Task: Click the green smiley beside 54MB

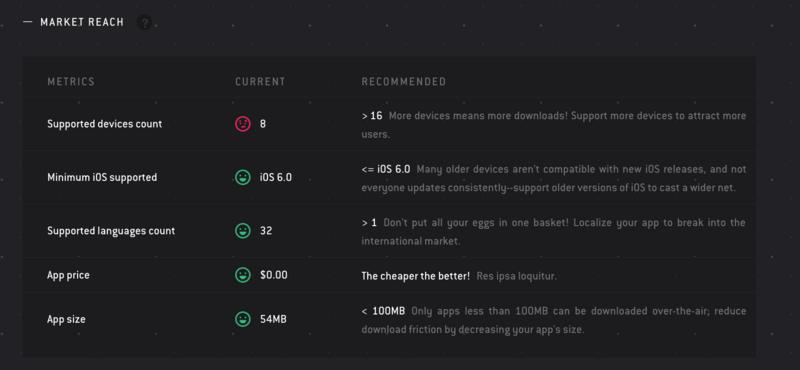Action: (x=243, y=319)
